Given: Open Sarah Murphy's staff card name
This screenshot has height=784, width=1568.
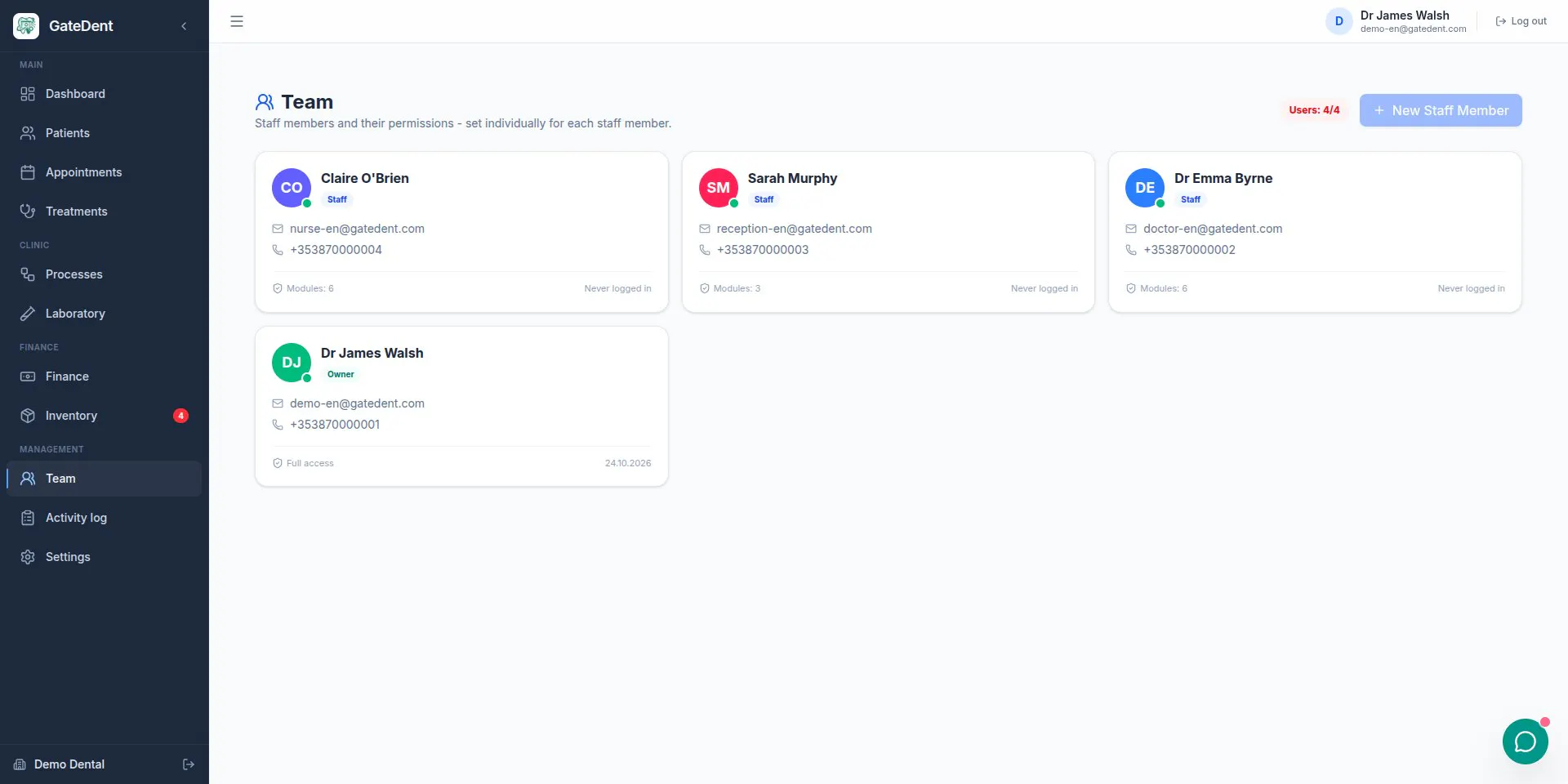Looking at the screenshot, I should [x=792, y=178].
